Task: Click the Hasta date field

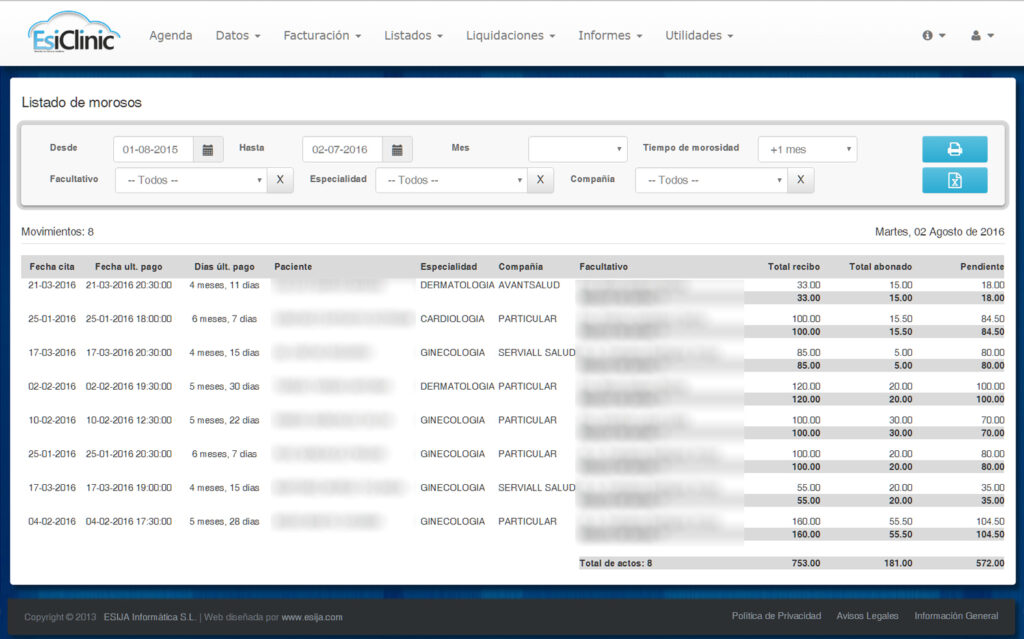Action: click(342, 150)
